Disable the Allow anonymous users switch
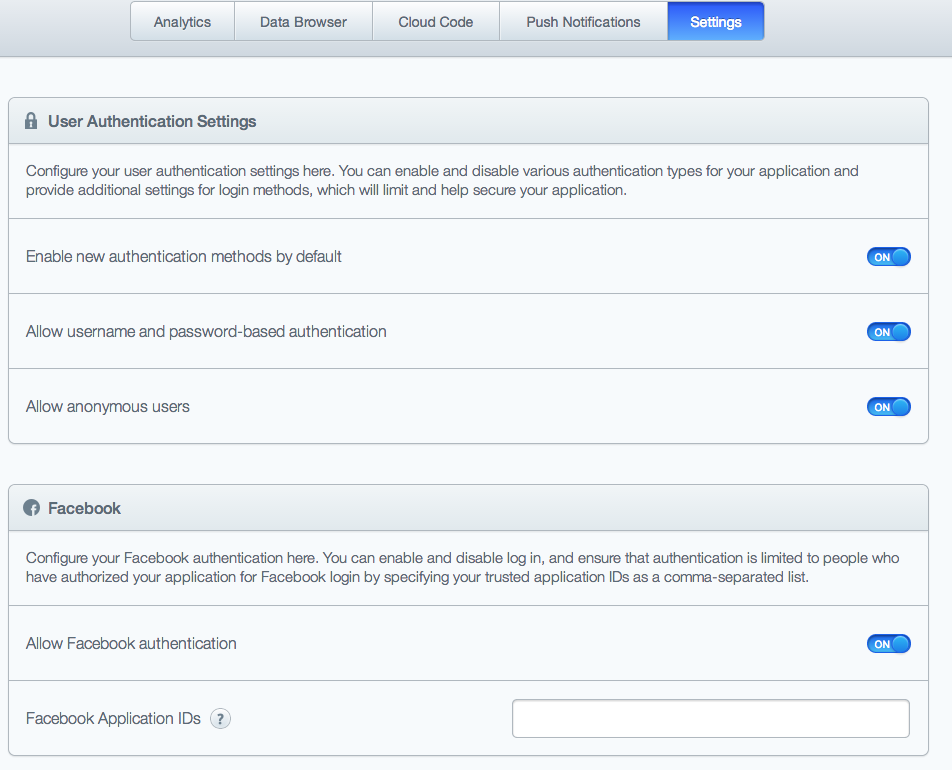Image resolution: width=952 pixels, height=770 pixels. tap(888, 407)
